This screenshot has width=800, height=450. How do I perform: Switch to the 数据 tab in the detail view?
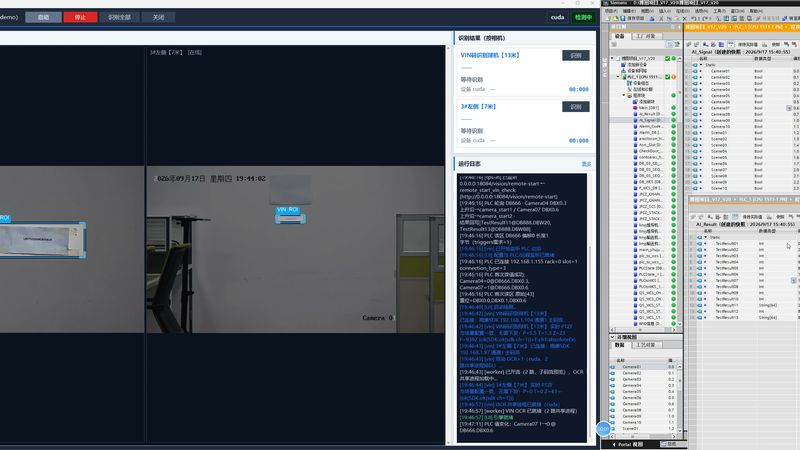619,345
